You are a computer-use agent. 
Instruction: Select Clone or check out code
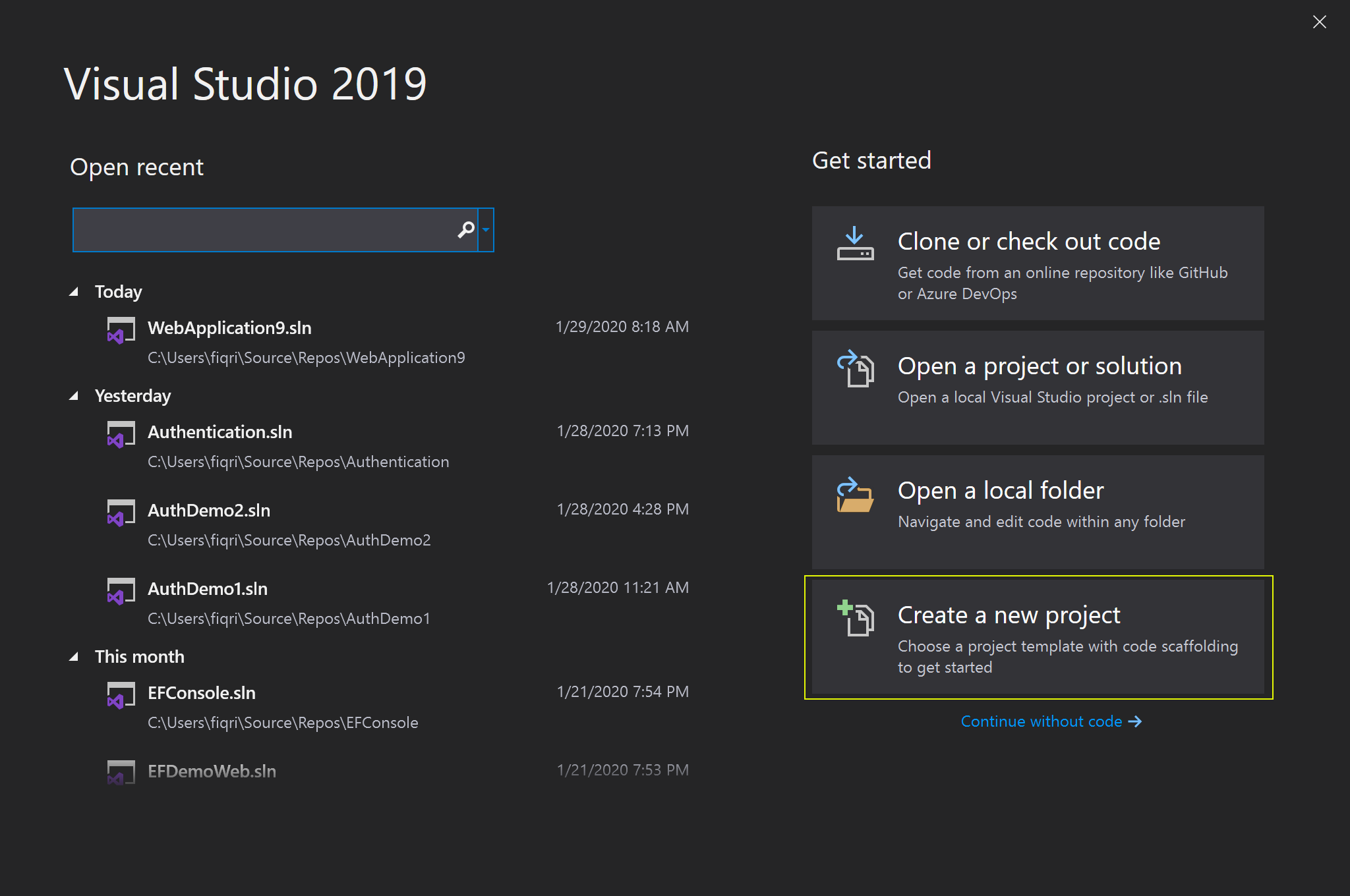1038,264
